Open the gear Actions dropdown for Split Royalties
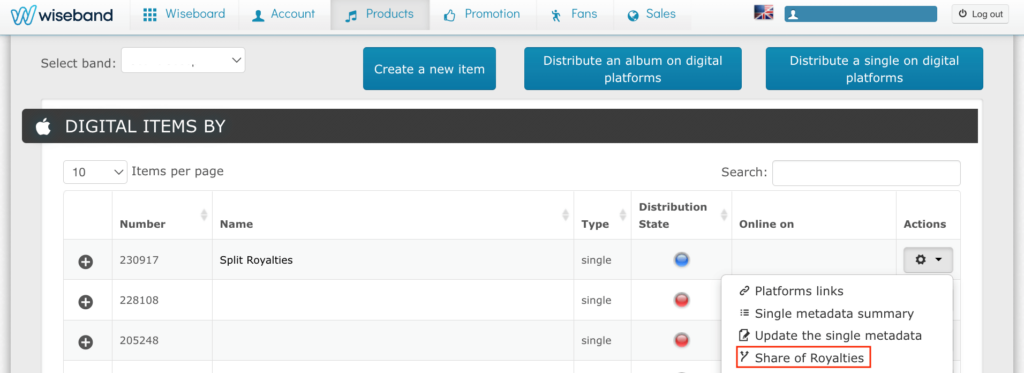Viewport: 1024px width, 373px height. 928,259
